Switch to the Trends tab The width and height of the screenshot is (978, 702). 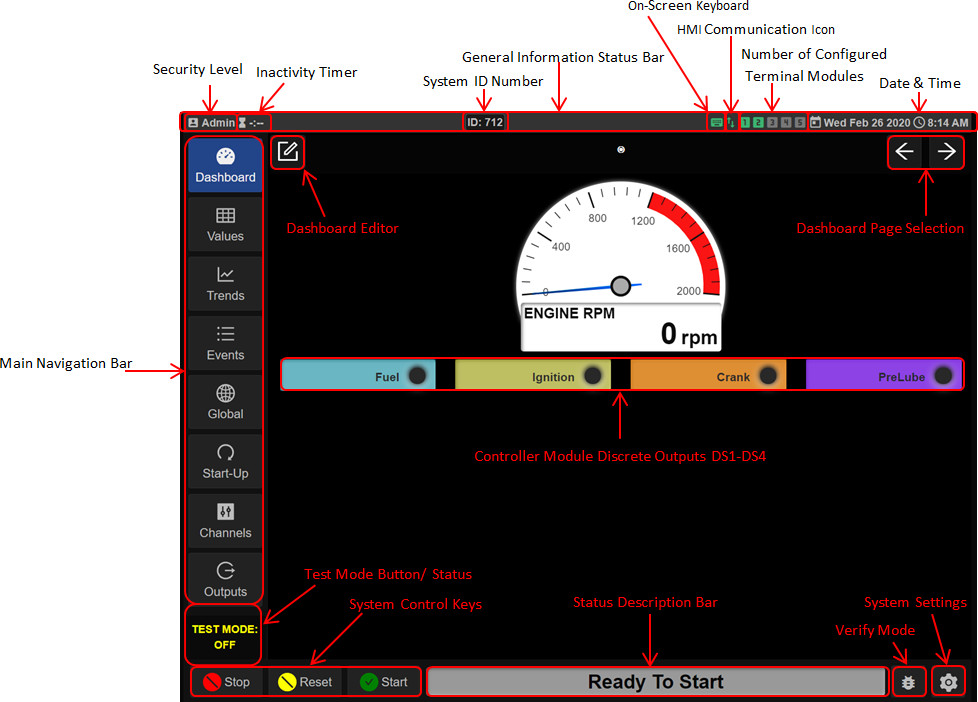click(225, 284)
